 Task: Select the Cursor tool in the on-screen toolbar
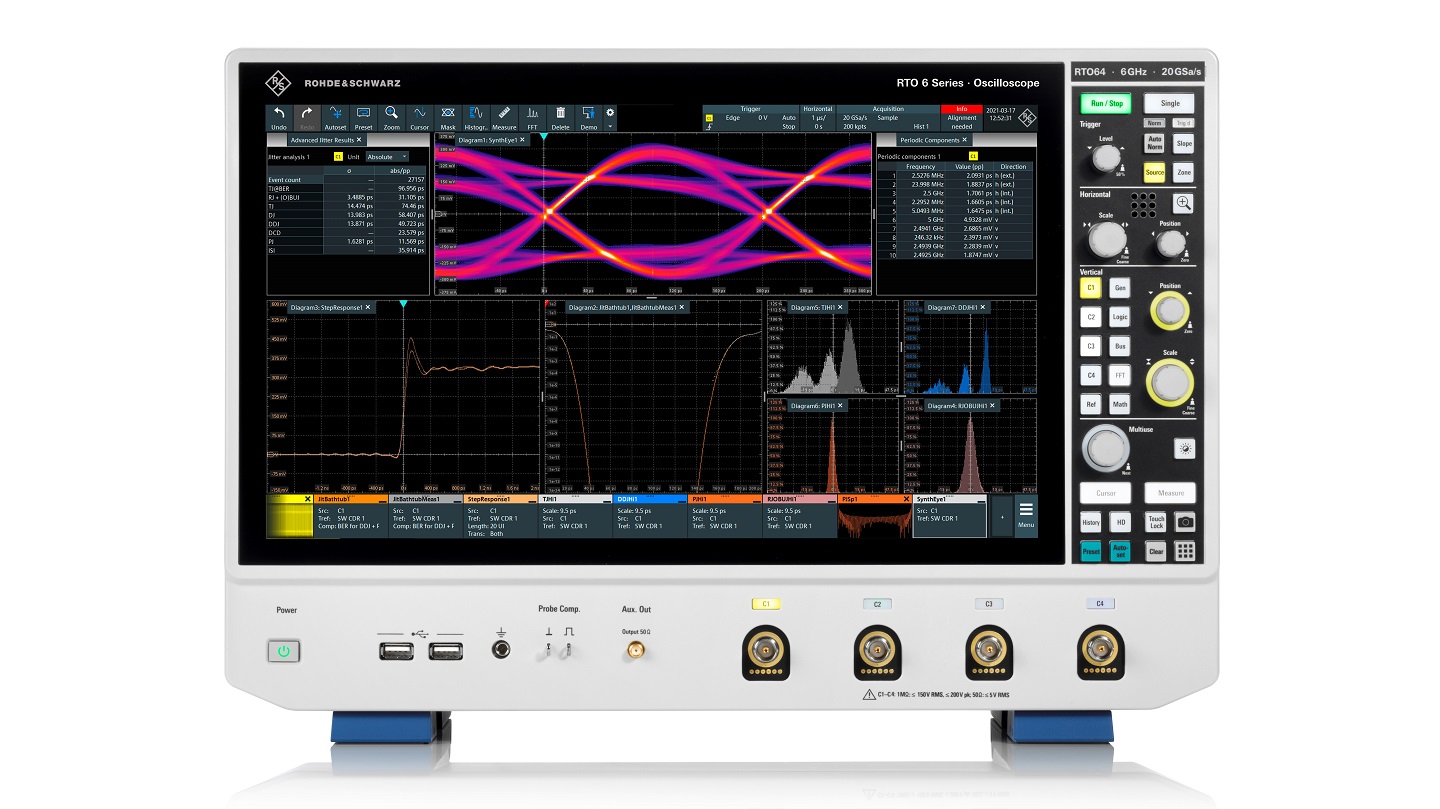click(x=420, y=118)
